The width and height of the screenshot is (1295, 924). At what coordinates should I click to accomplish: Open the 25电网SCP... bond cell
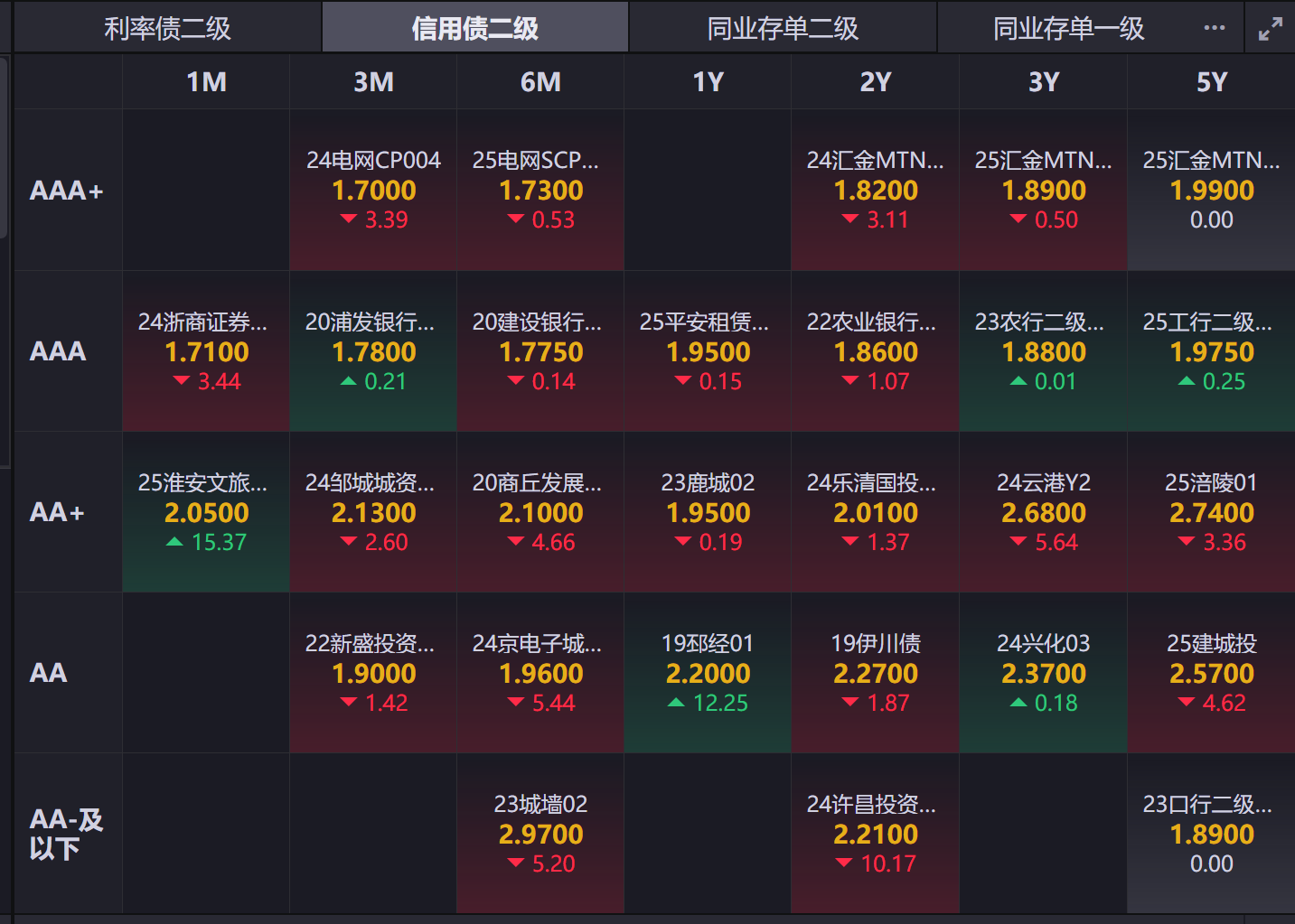click(540, 191)
